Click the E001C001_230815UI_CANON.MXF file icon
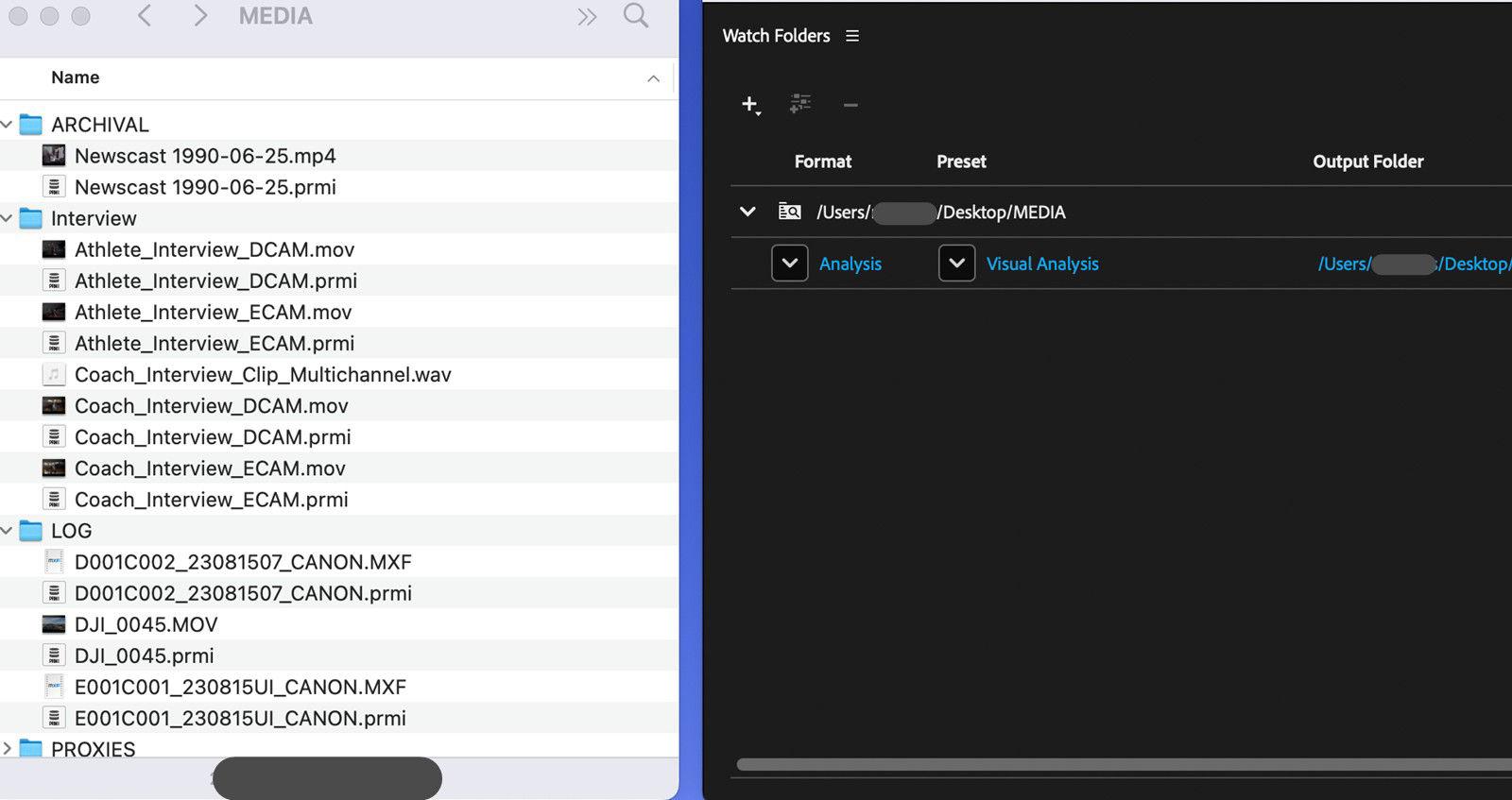Image resolution: width=1512 pixels, height=800 pixels. [x=54, y=687]
